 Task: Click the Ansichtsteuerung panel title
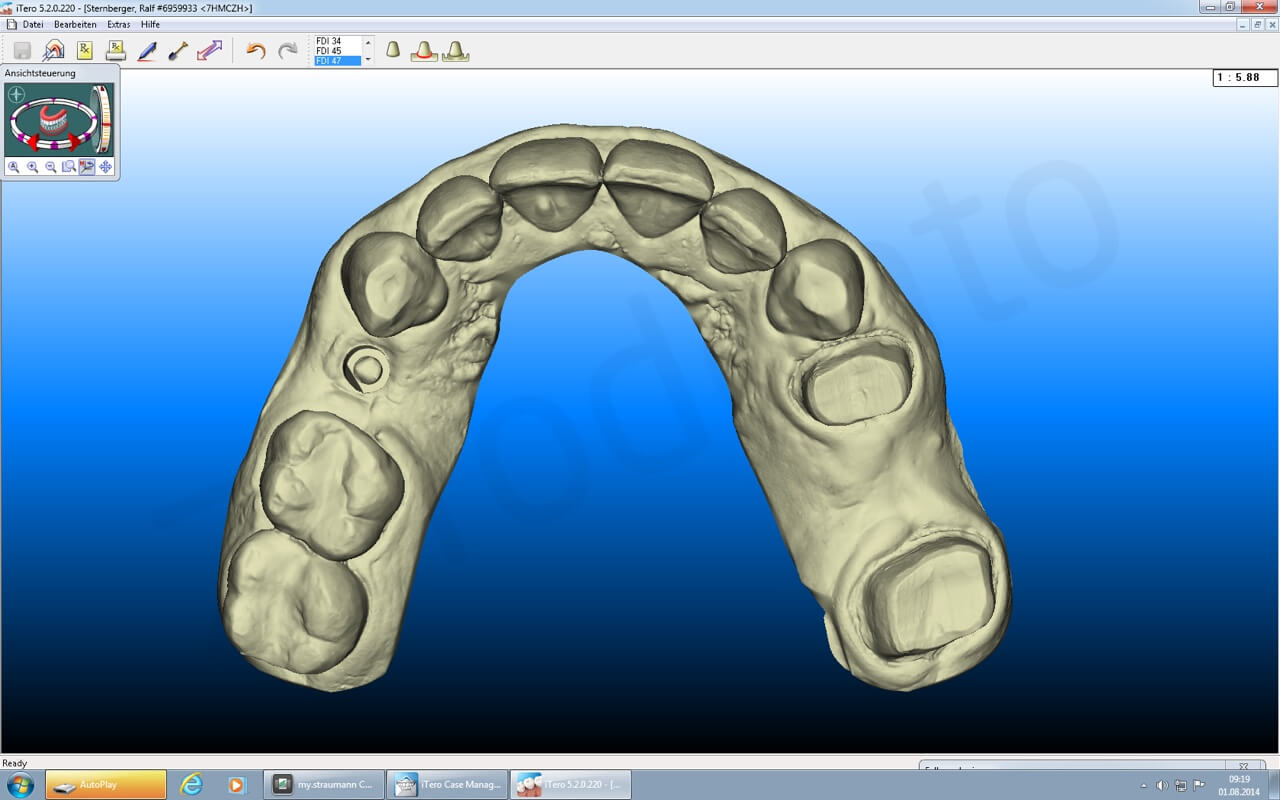[x=40, y=73]
